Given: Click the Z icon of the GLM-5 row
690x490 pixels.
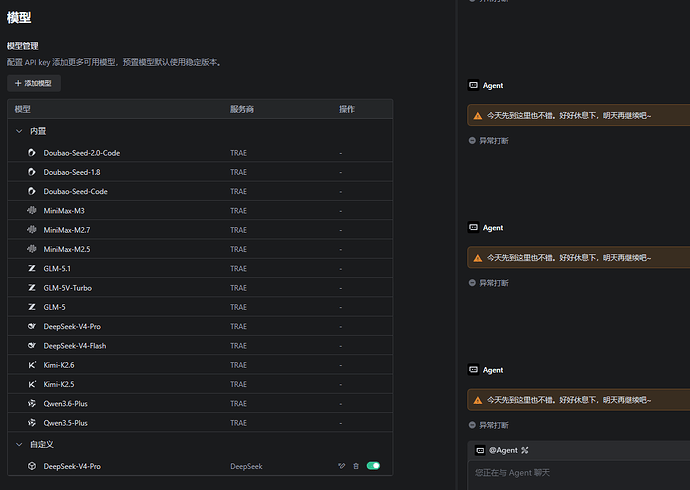Looking at the screenshot, I should pyautogui.click(x=32, y=307).
